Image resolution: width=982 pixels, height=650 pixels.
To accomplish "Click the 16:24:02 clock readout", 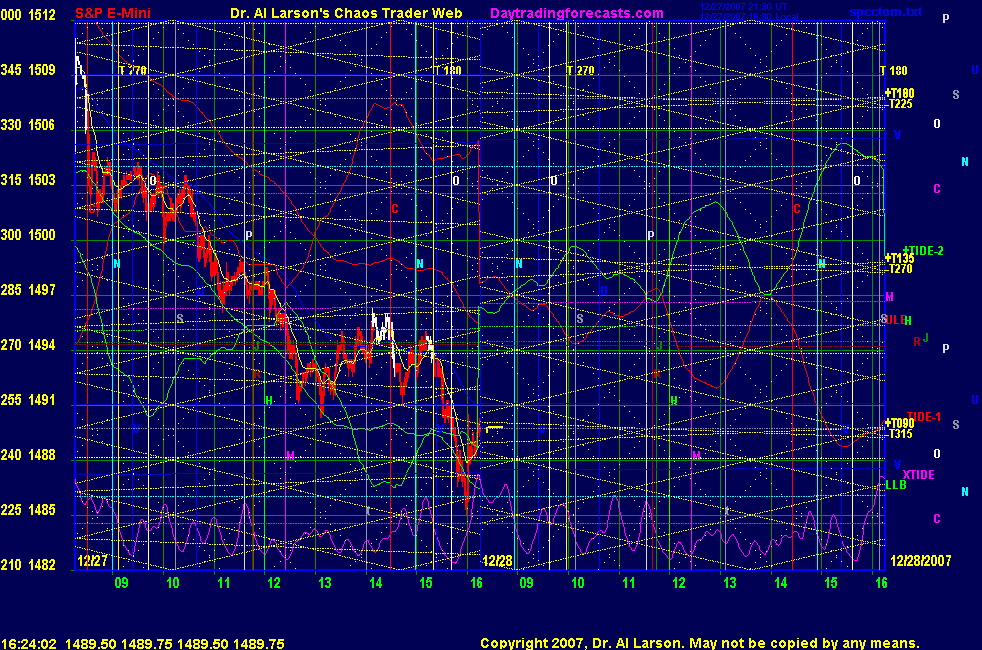I will (29, 644).
